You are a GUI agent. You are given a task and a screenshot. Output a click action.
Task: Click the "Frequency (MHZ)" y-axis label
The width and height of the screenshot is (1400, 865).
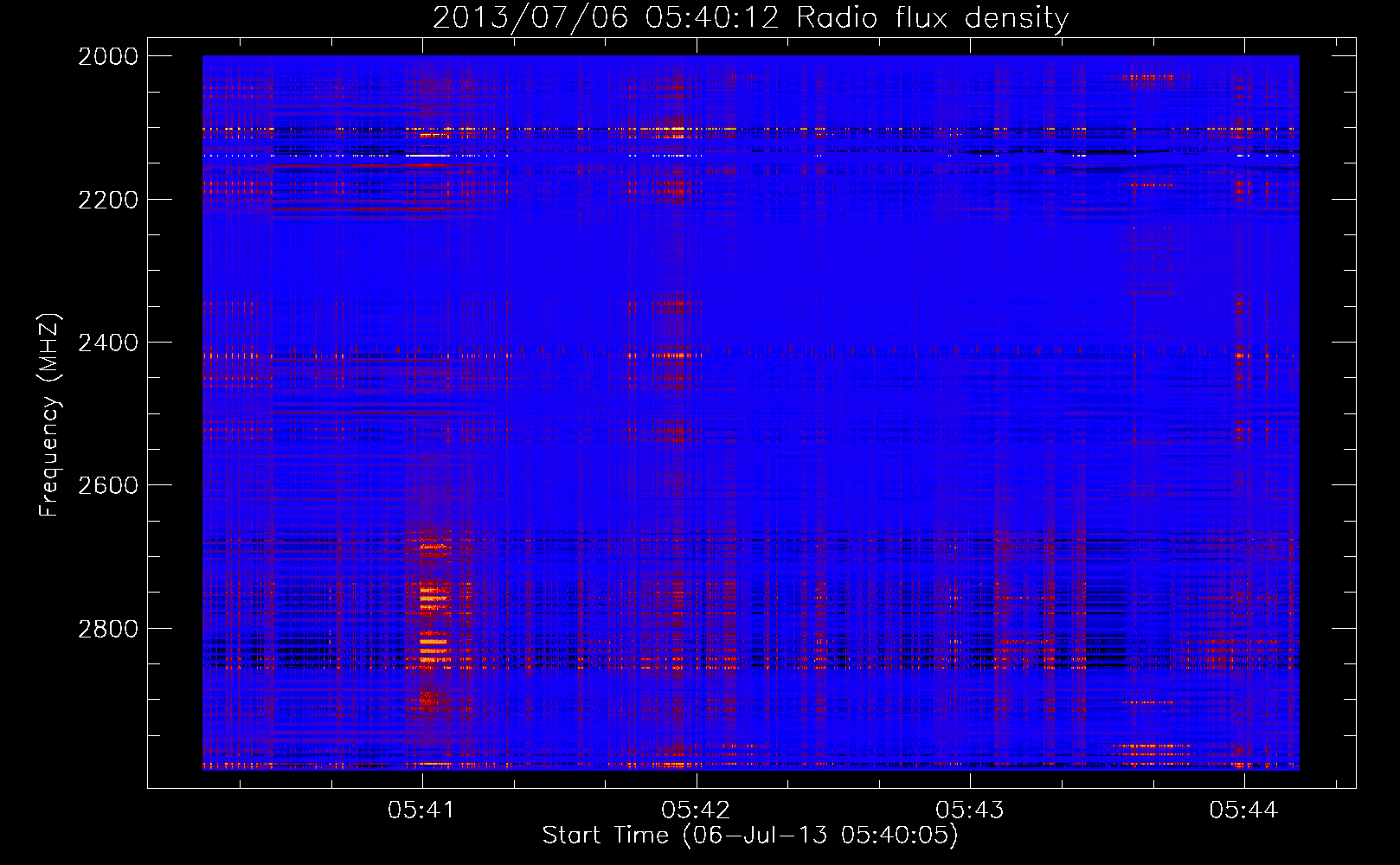49,415
